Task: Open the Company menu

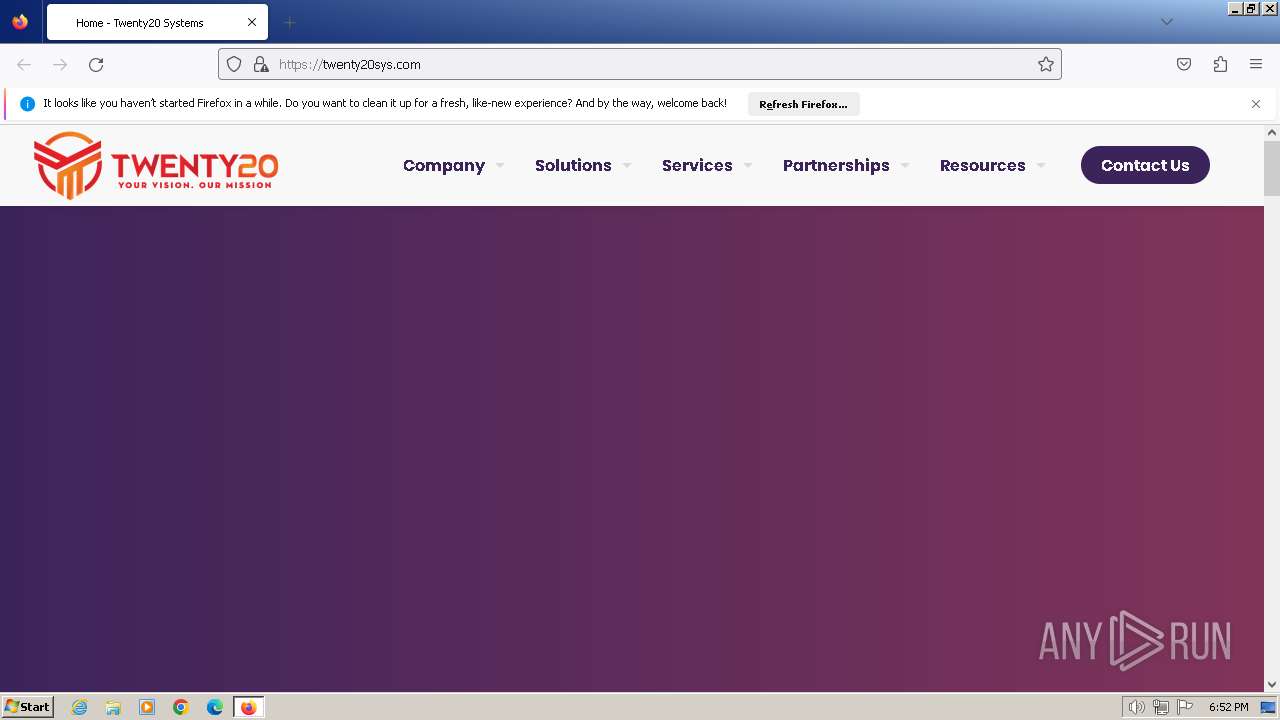Action: (444, 165)
